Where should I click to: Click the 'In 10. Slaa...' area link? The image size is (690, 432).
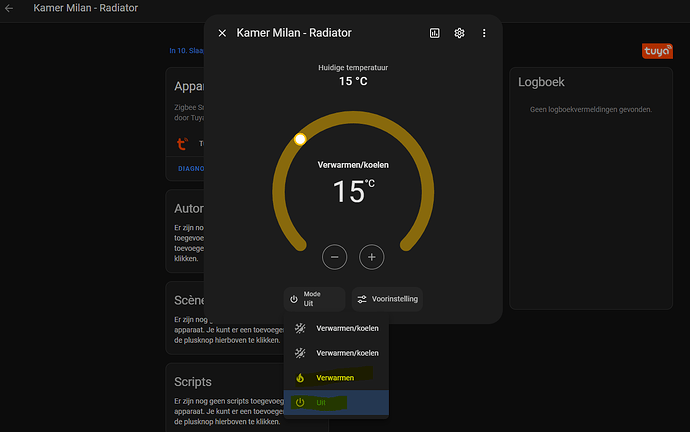pyautogui.click(x=186, y=51)
